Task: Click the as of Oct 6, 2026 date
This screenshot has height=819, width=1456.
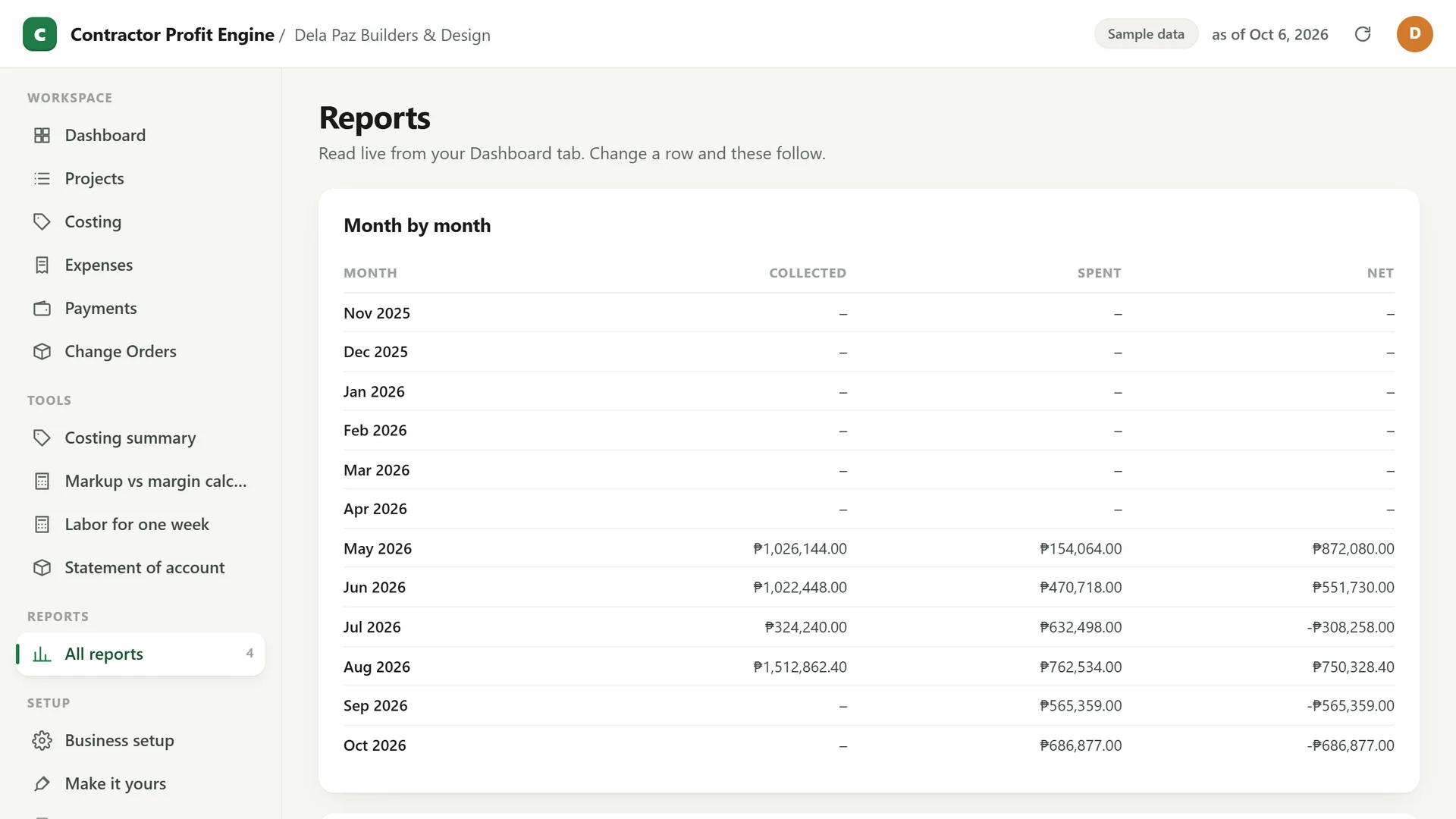Action: tap(1270, 35)
